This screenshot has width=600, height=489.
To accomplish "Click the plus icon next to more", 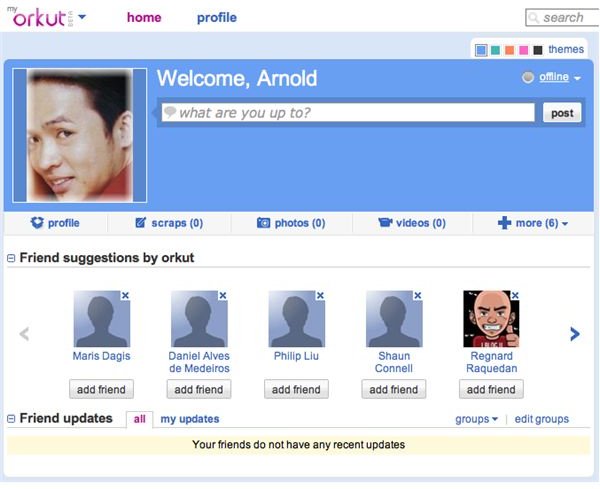I will 504,223.
